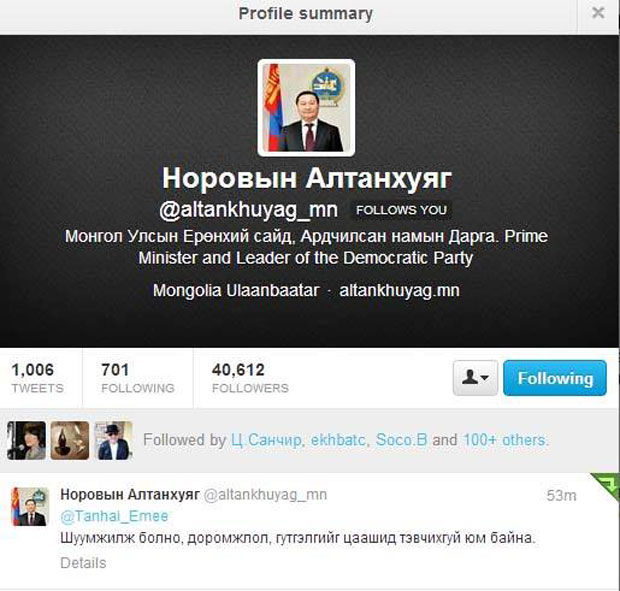Open third follower avatar with hat

(x=113, y=440)
